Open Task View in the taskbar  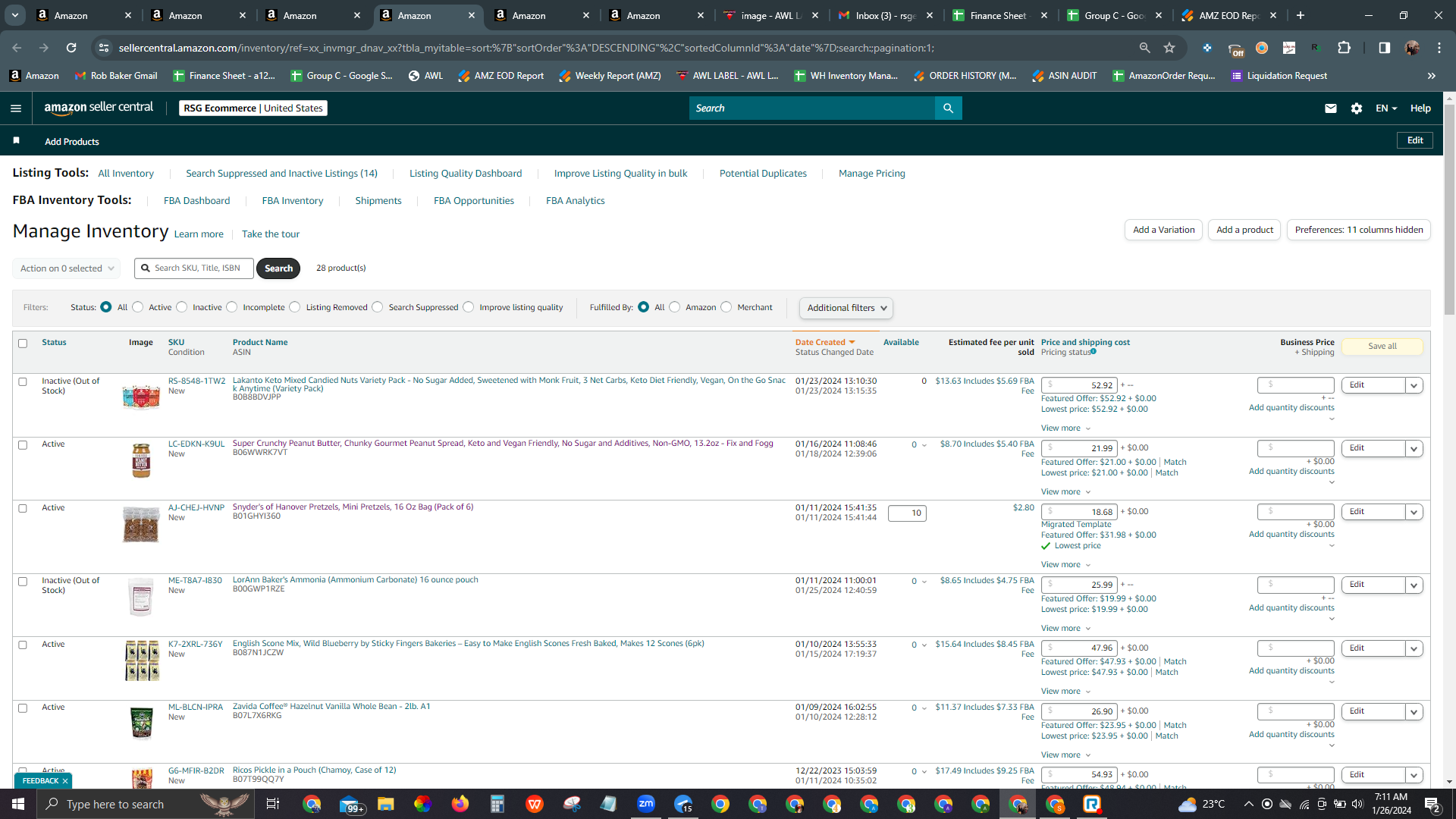tap(273, 804)
